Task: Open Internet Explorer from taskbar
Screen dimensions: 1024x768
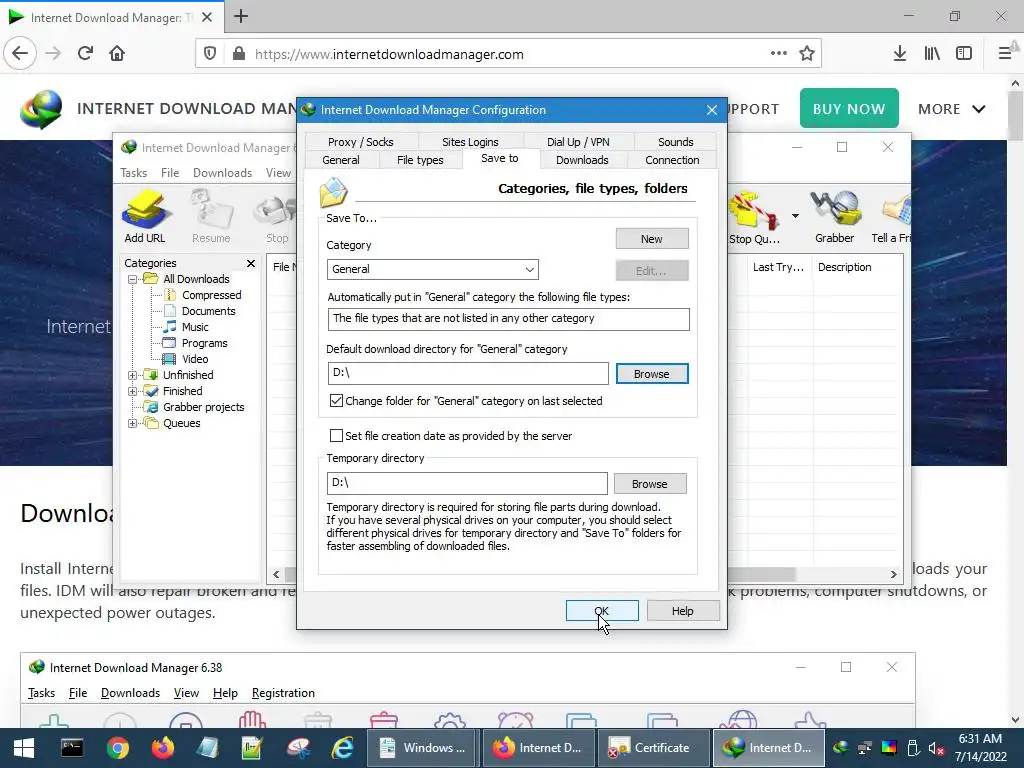Action: [x=343, y=748]
